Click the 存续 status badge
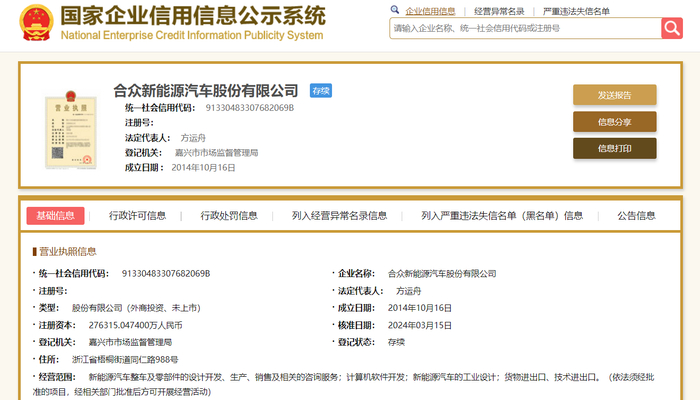The height and width of the screenshot is (400, 700). pos(321,91)
